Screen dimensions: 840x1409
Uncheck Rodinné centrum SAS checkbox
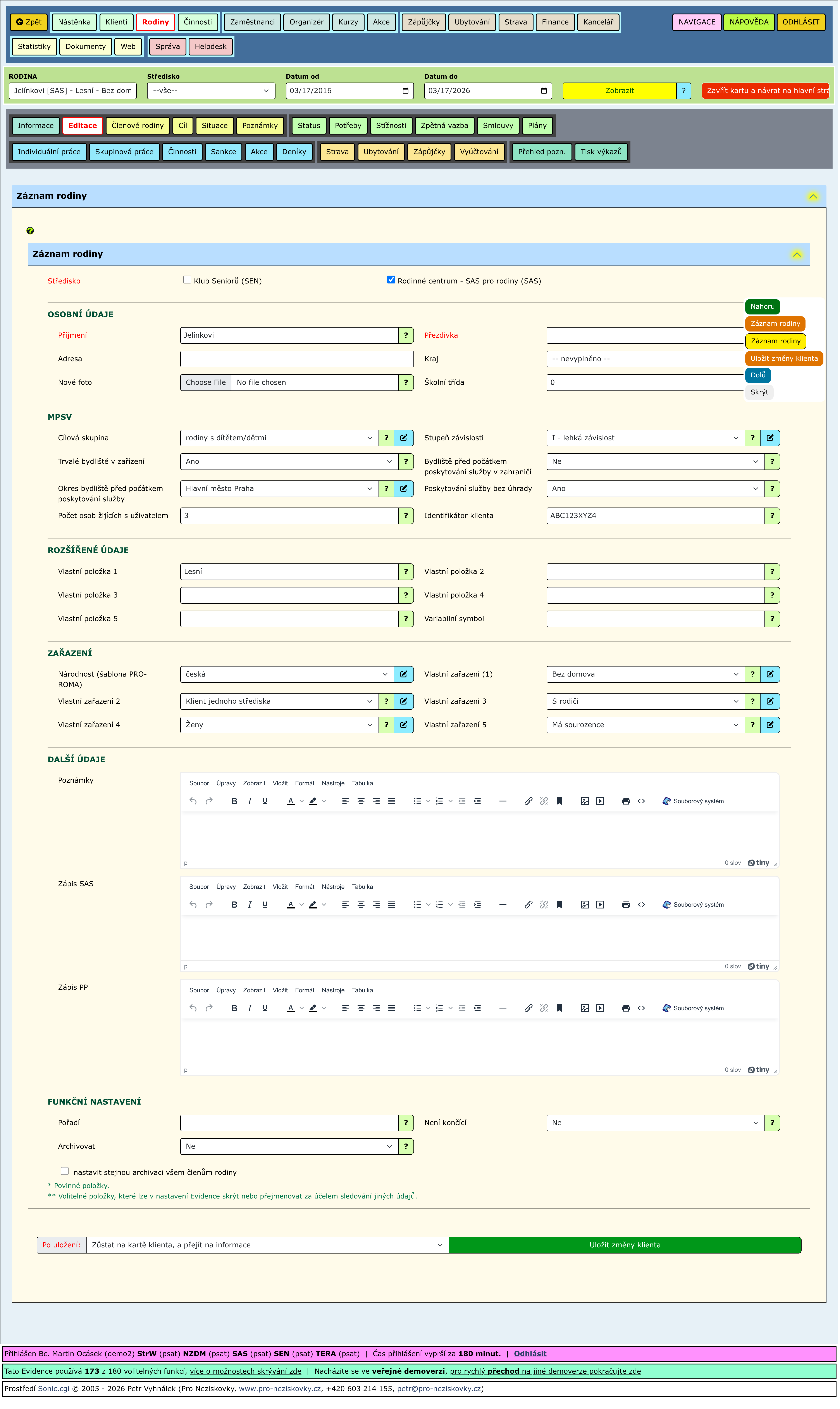(x=392, y=280)
